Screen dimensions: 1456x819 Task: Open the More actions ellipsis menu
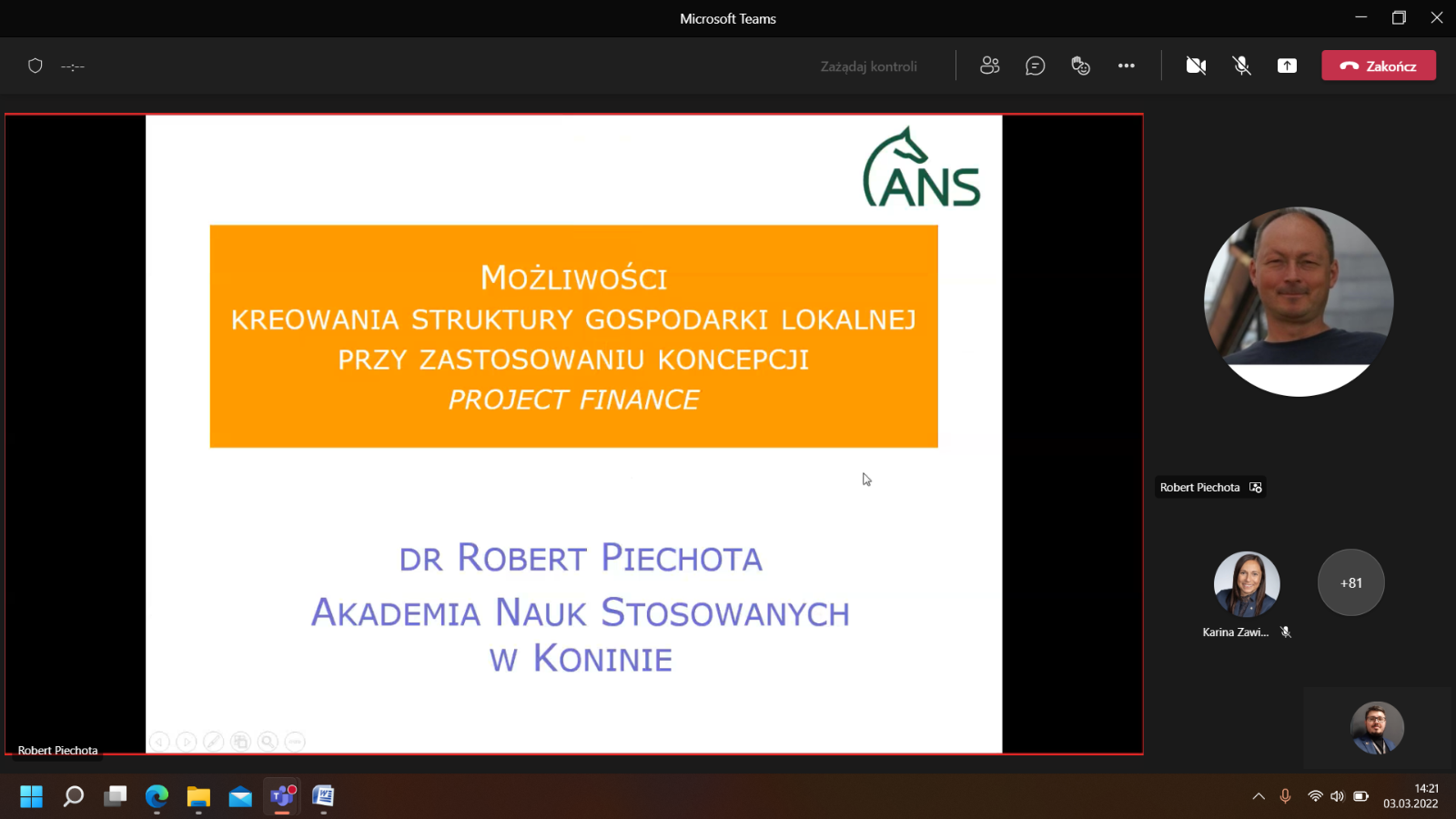[x=1126, y=66]
